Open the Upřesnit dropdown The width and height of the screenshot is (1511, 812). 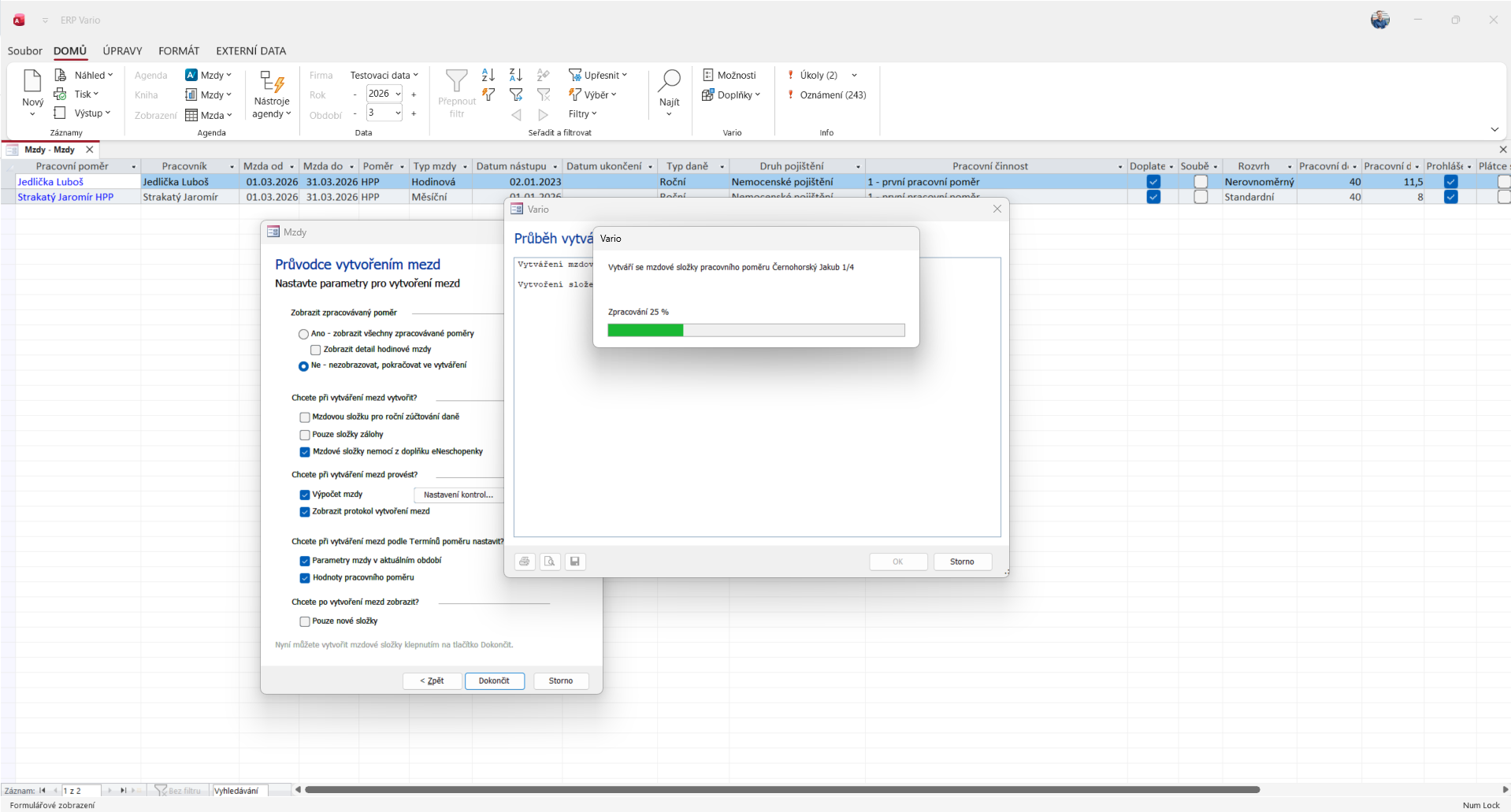pos(598,75)
